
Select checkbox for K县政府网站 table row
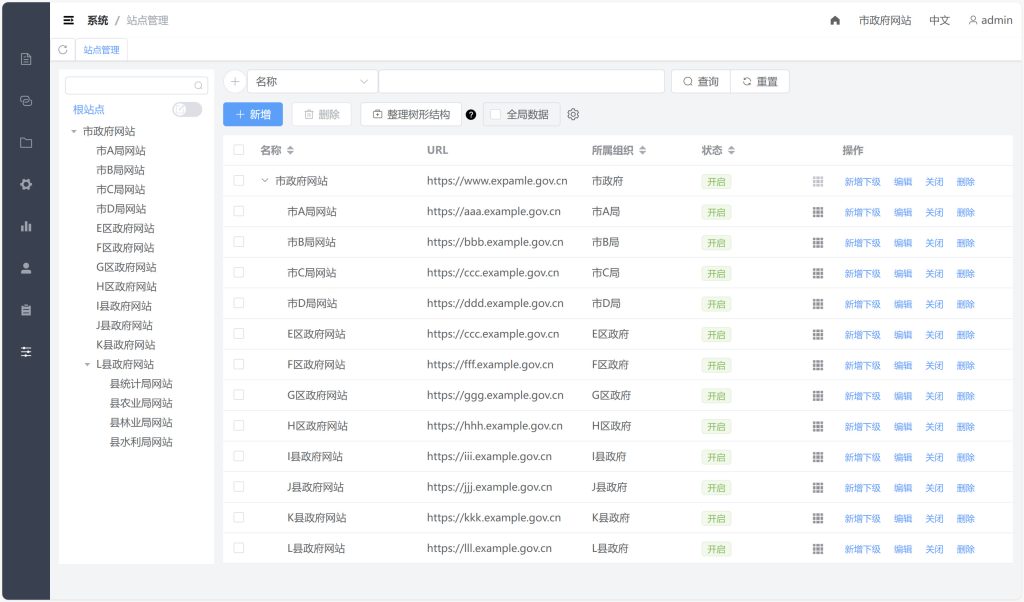click(239, 518)
